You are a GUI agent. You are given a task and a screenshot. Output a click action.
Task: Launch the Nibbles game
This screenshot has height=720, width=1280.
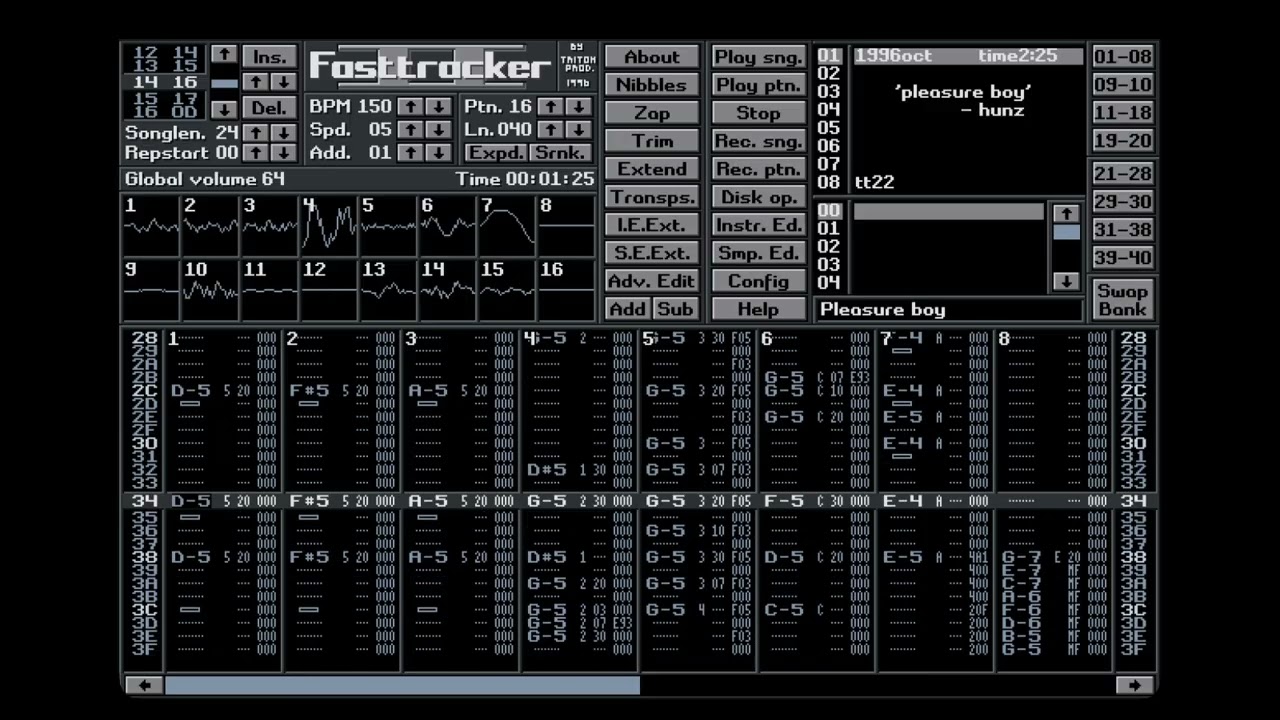[652, 85]
